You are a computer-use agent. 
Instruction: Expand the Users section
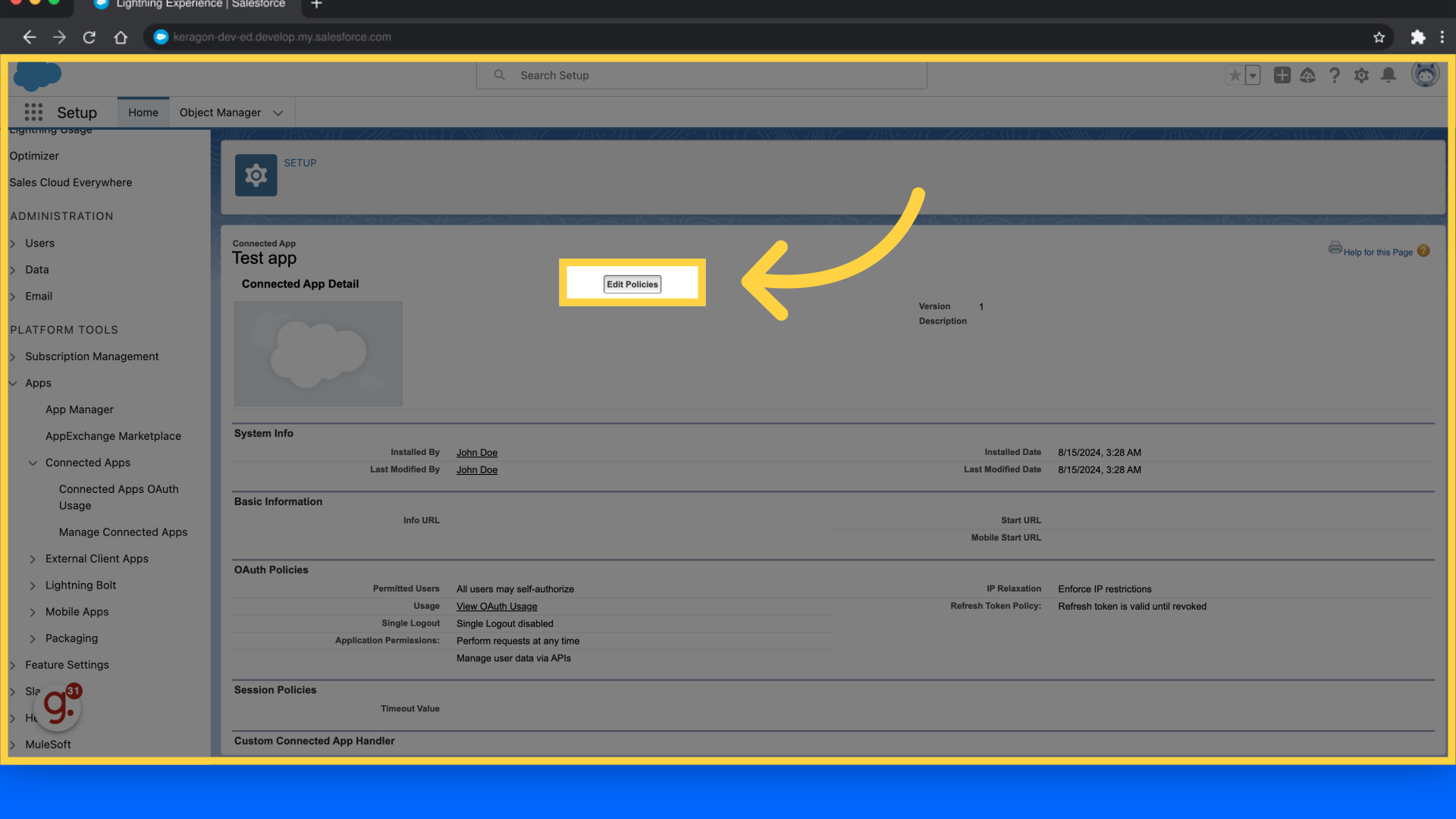coord(12,243)
